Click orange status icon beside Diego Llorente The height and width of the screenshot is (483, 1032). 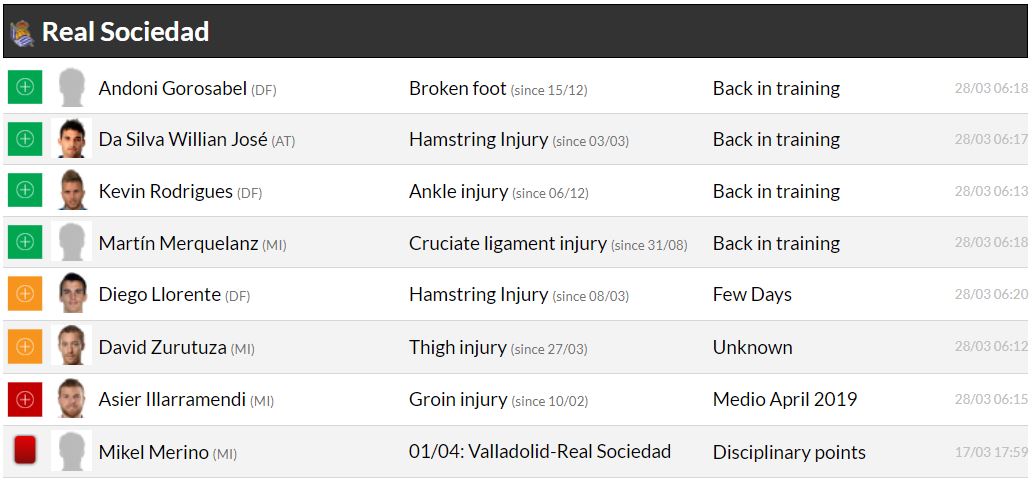[25, 294]
